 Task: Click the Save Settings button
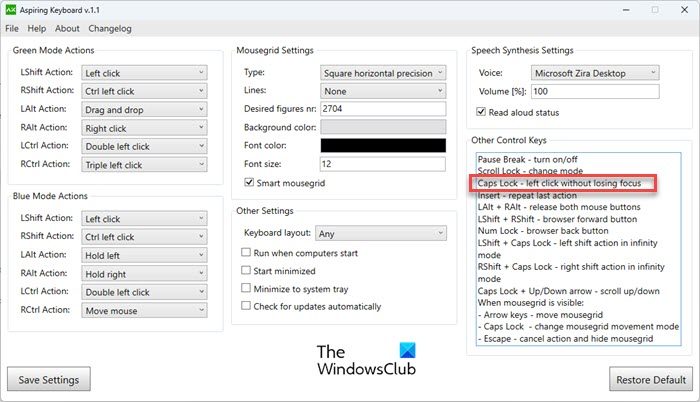point(49,380)
